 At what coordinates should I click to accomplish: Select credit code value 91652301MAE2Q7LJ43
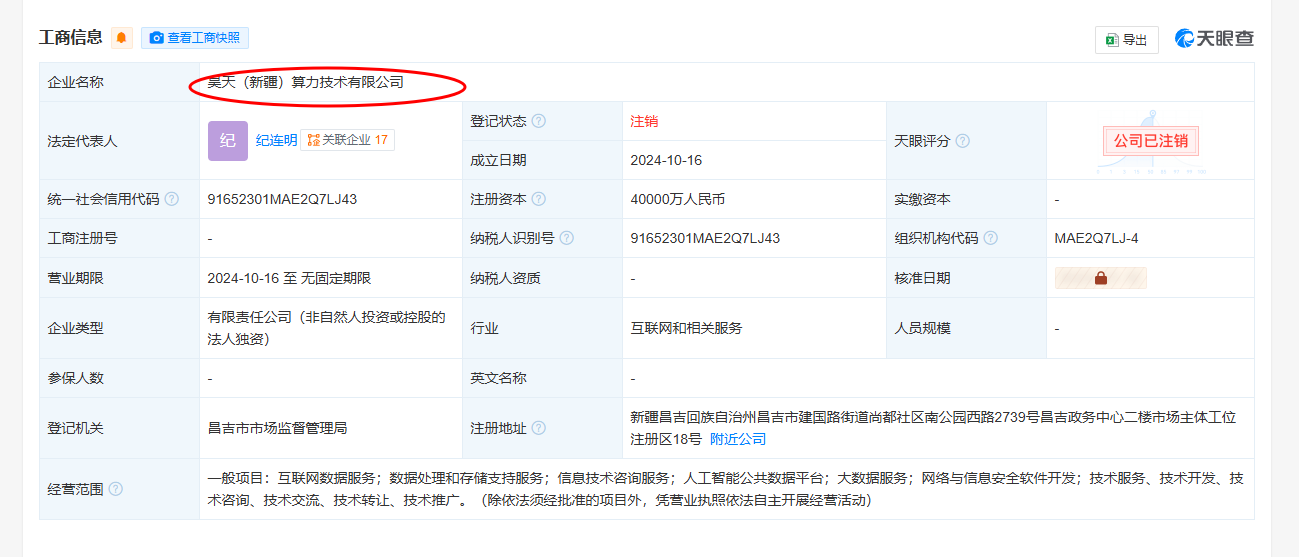(x=282, y=199)
